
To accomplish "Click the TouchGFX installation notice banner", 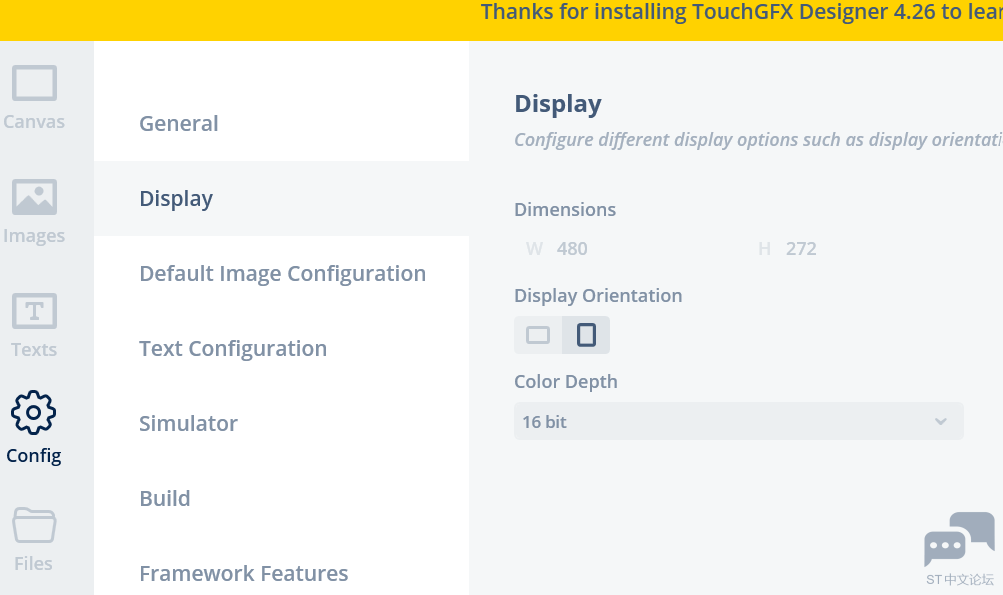I will point(502,20).
